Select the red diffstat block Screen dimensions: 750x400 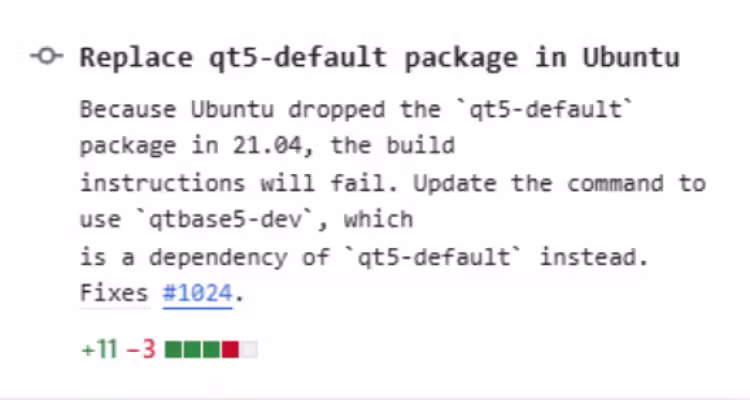coord(230,349)
